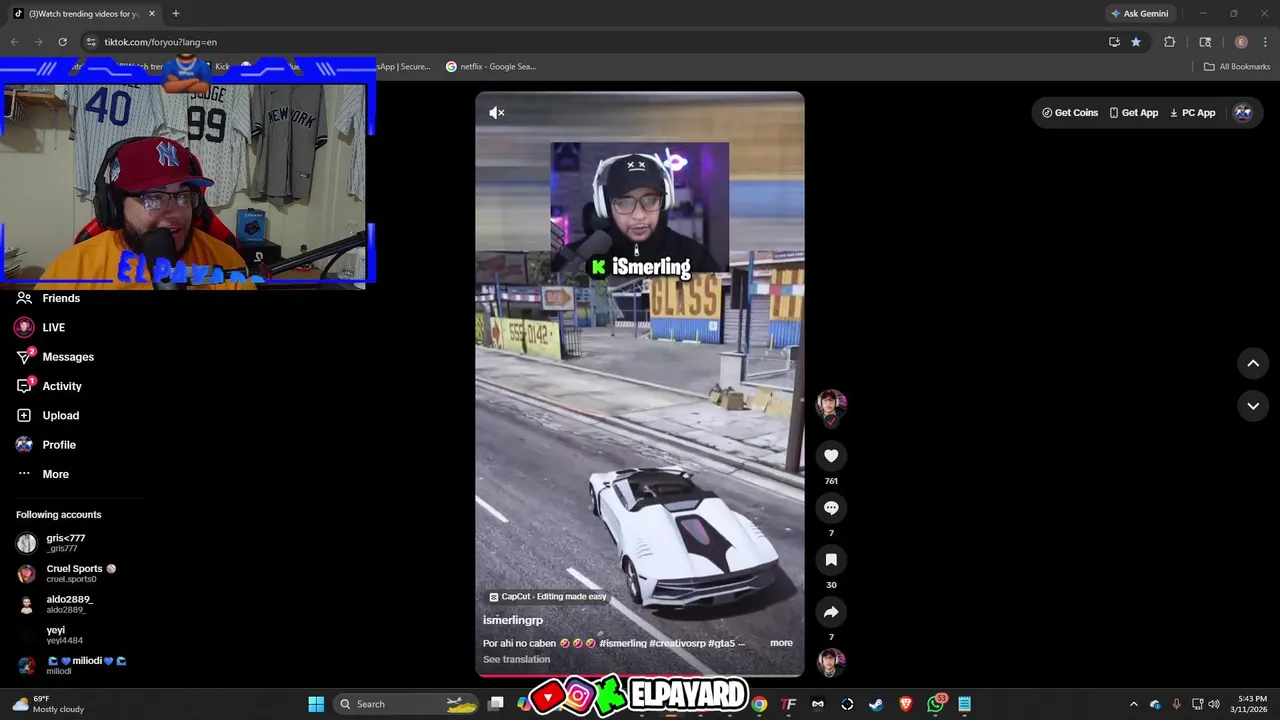Open Chrome icon in taskbar
This screenshot has width=1280, height=720.
[x=759, y=704]
